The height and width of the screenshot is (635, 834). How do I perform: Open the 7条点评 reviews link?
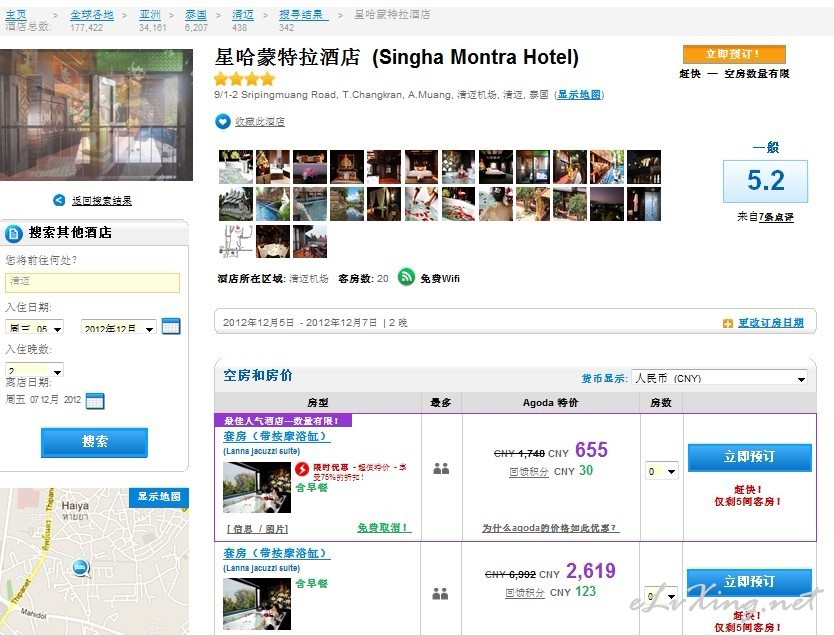tap(776, 217)
